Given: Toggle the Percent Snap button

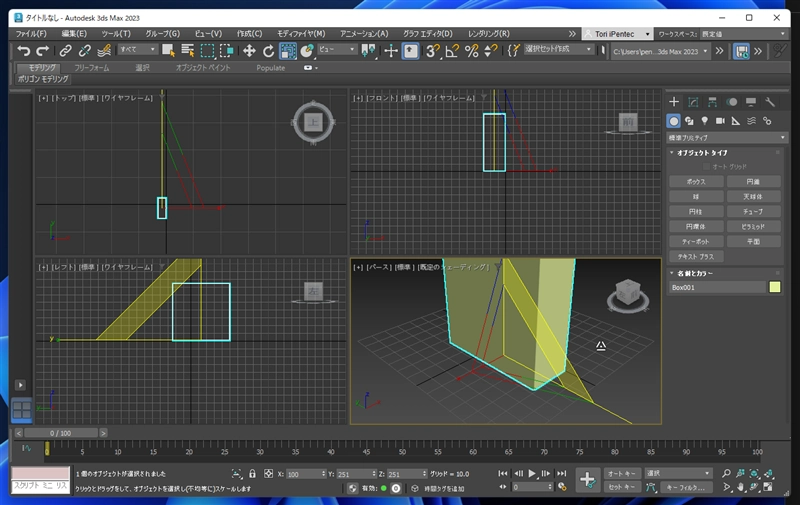Looking at the screenshot, I should (471, 50).
